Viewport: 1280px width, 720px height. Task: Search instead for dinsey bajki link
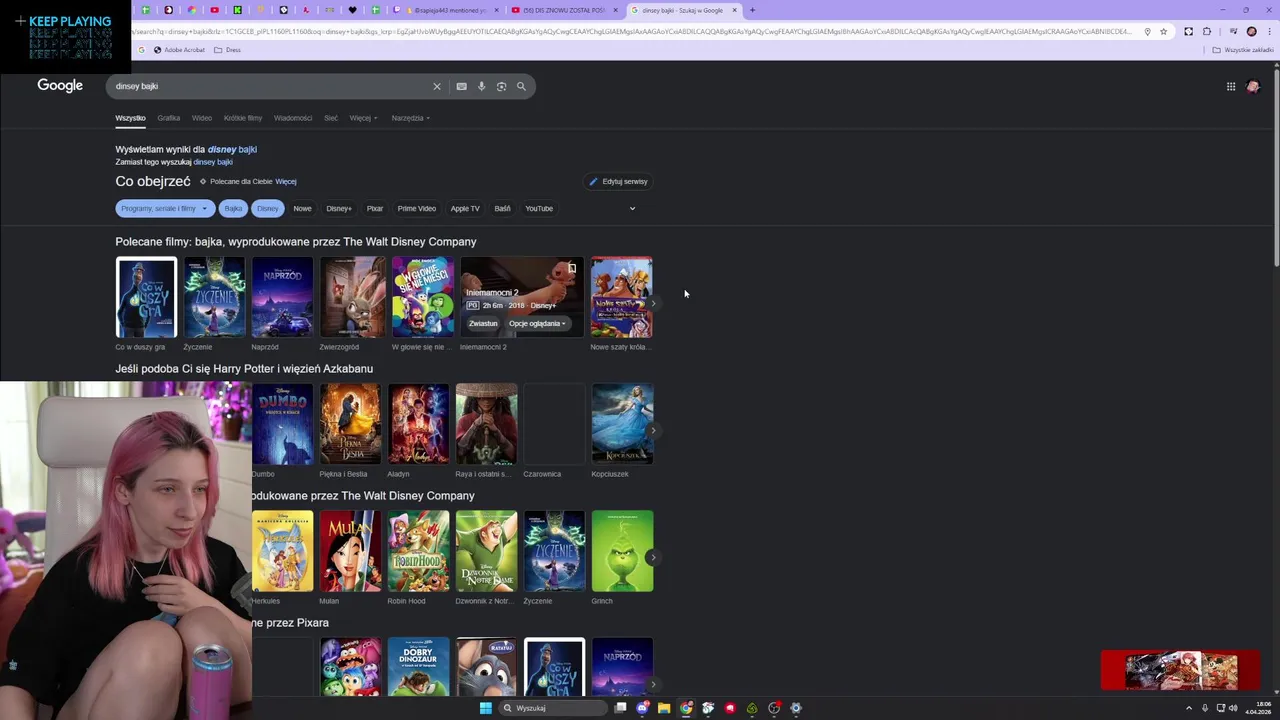(213, 162)
